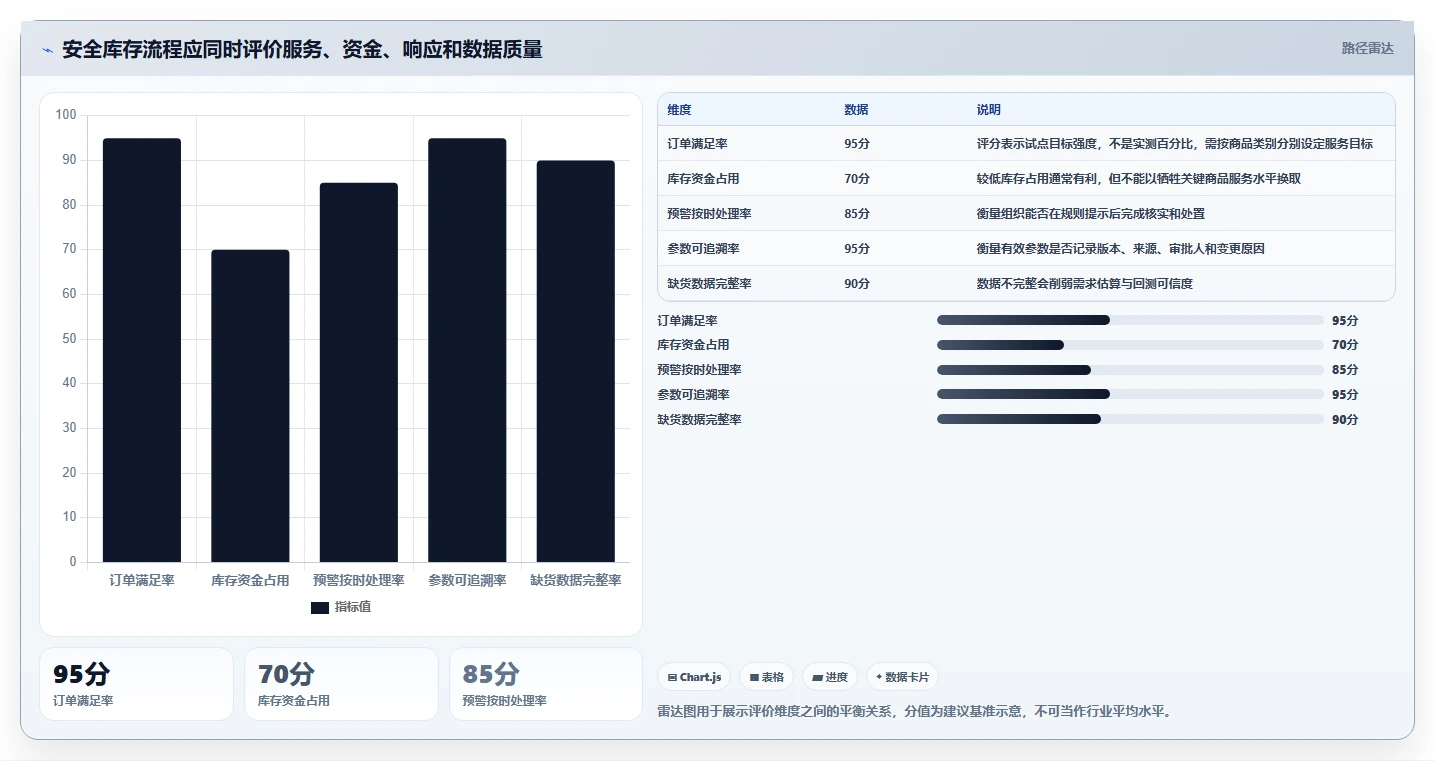Click the 说明 column header
This screenshot has height=761, width=1435.
(x=989, y=110)
